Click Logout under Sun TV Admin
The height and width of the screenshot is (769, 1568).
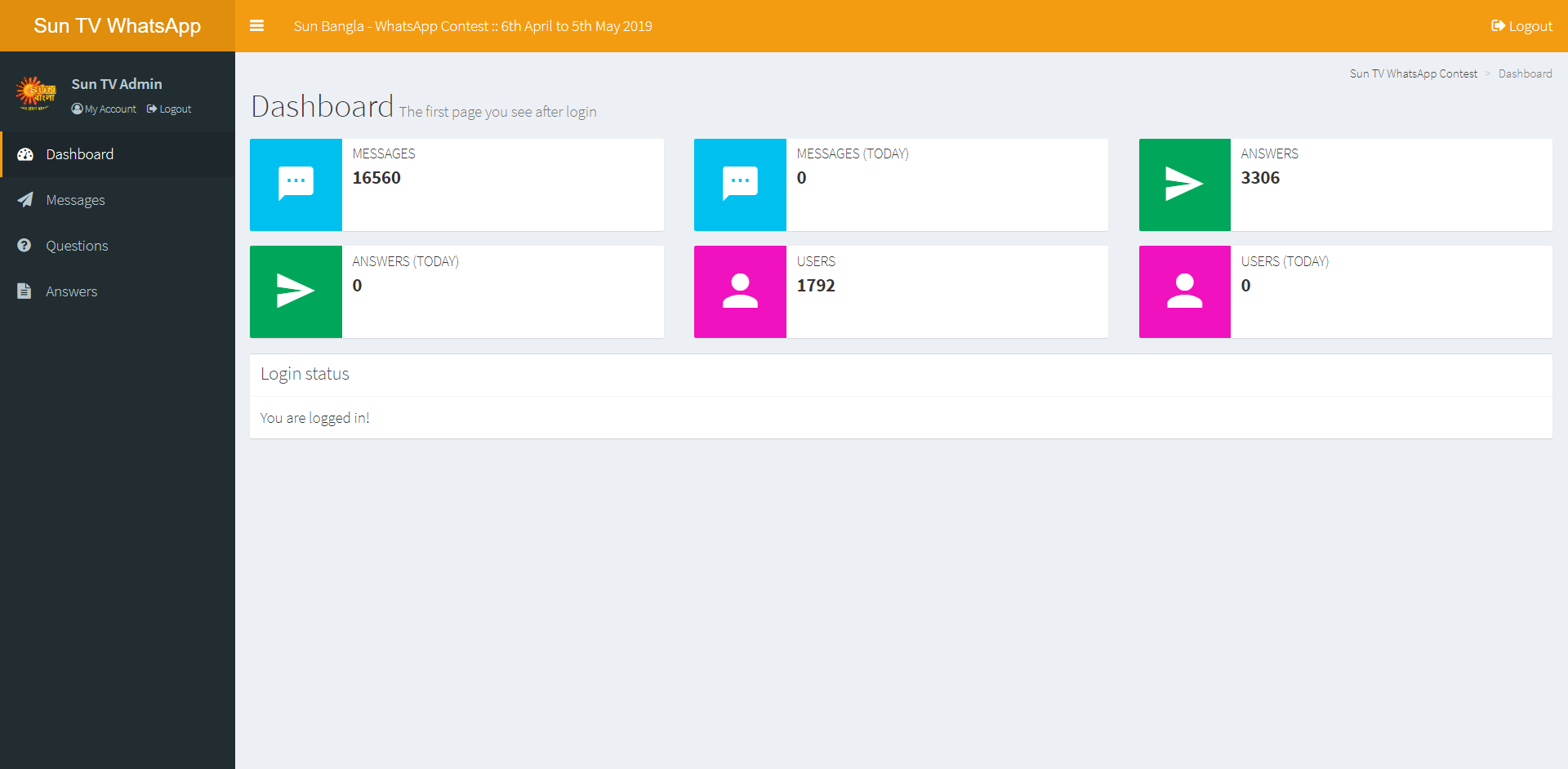[x=170, y=109]
